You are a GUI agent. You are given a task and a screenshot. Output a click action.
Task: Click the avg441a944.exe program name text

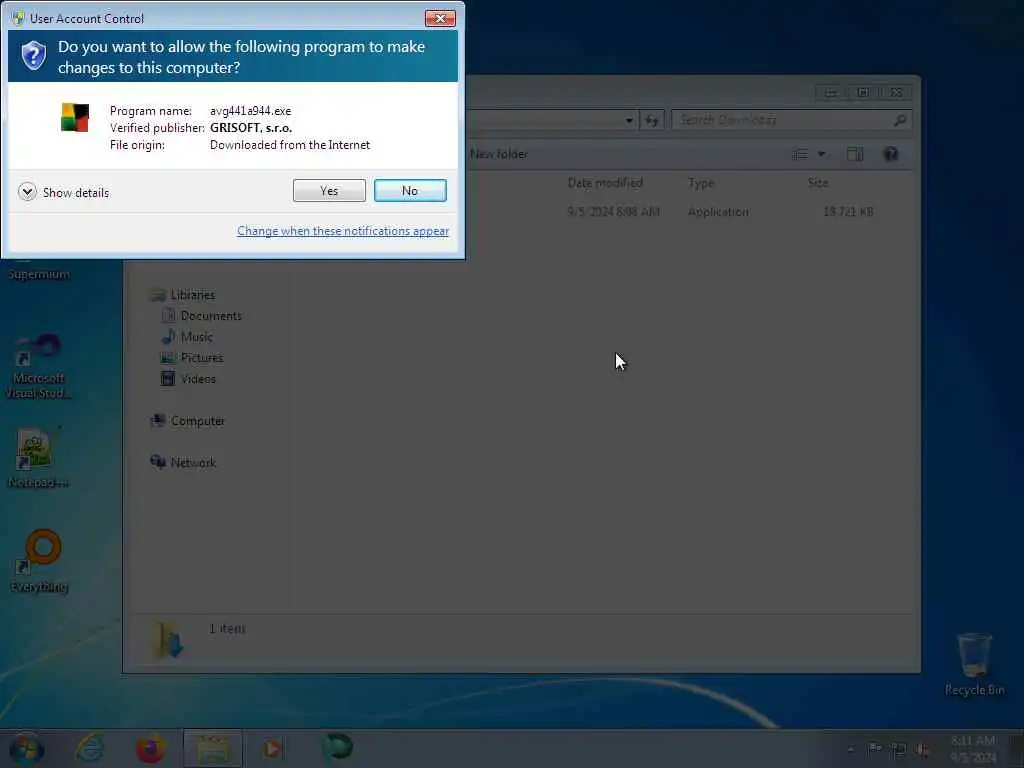250,111
